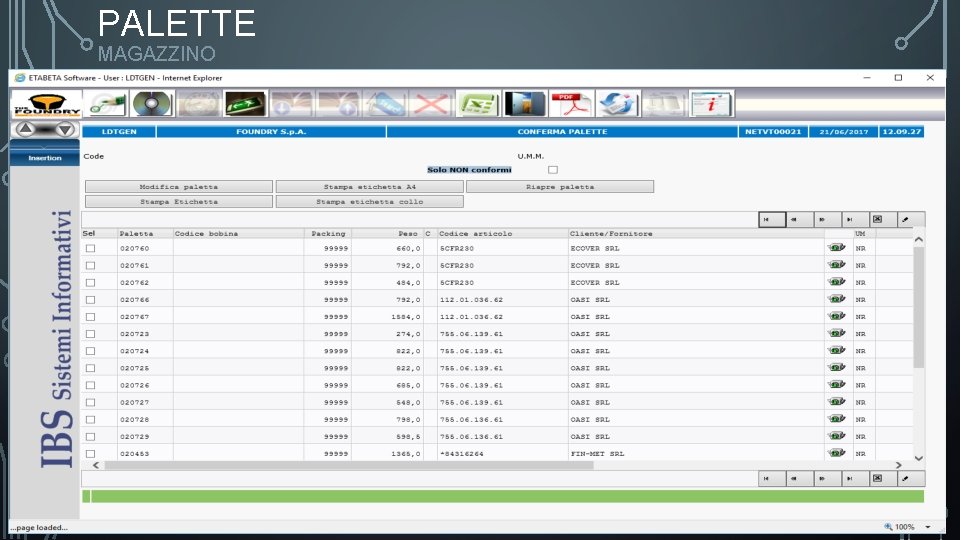Open detail icon for palette 020761 row

(836, 265)
